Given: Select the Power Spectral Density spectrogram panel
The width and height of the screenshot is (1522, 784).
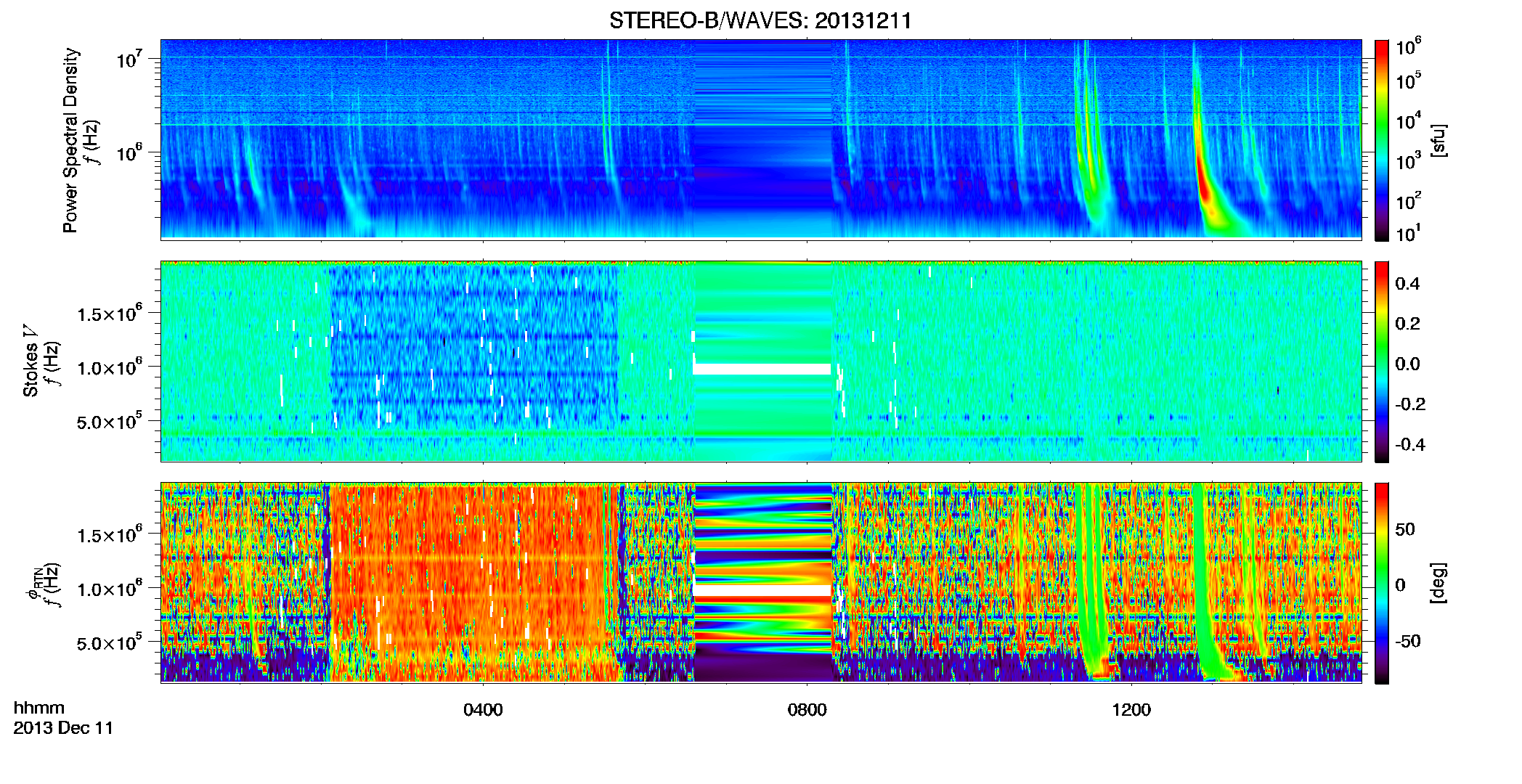Looking at the screenshot, I should [x=761, y=139].
